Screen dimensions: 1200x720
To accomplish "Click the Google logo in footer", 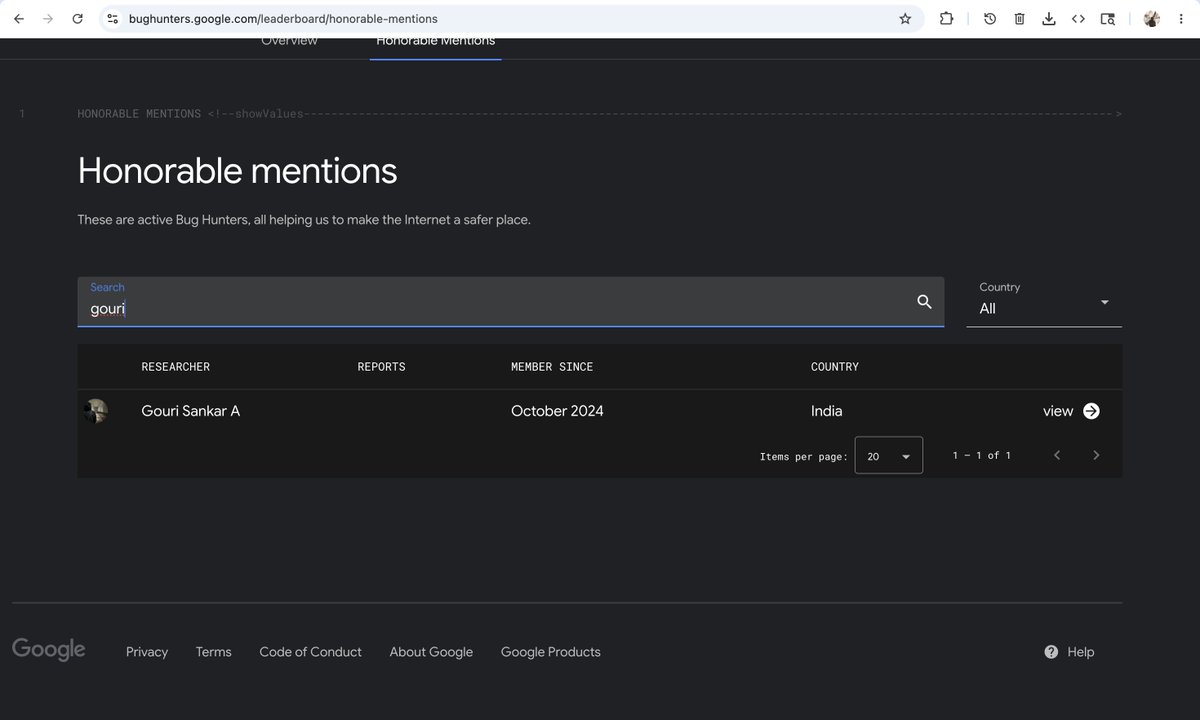I will [x=49, y=650].
